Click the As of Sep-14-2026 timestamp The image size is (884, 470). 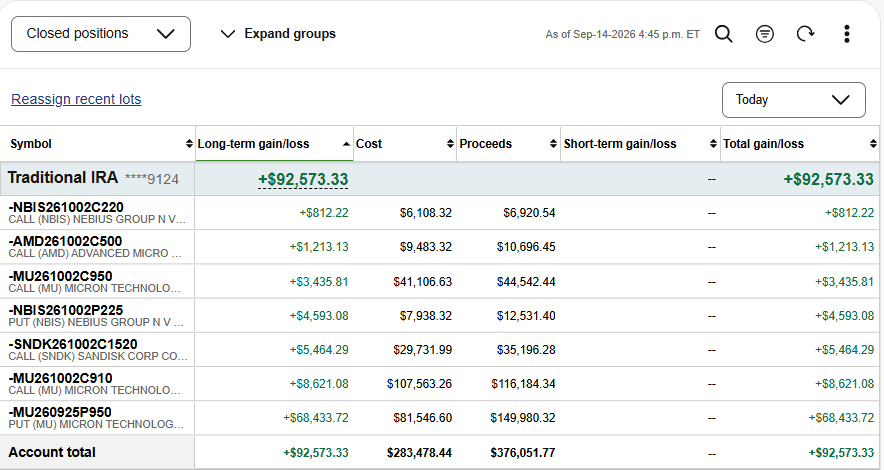click(x=622, y=34)
